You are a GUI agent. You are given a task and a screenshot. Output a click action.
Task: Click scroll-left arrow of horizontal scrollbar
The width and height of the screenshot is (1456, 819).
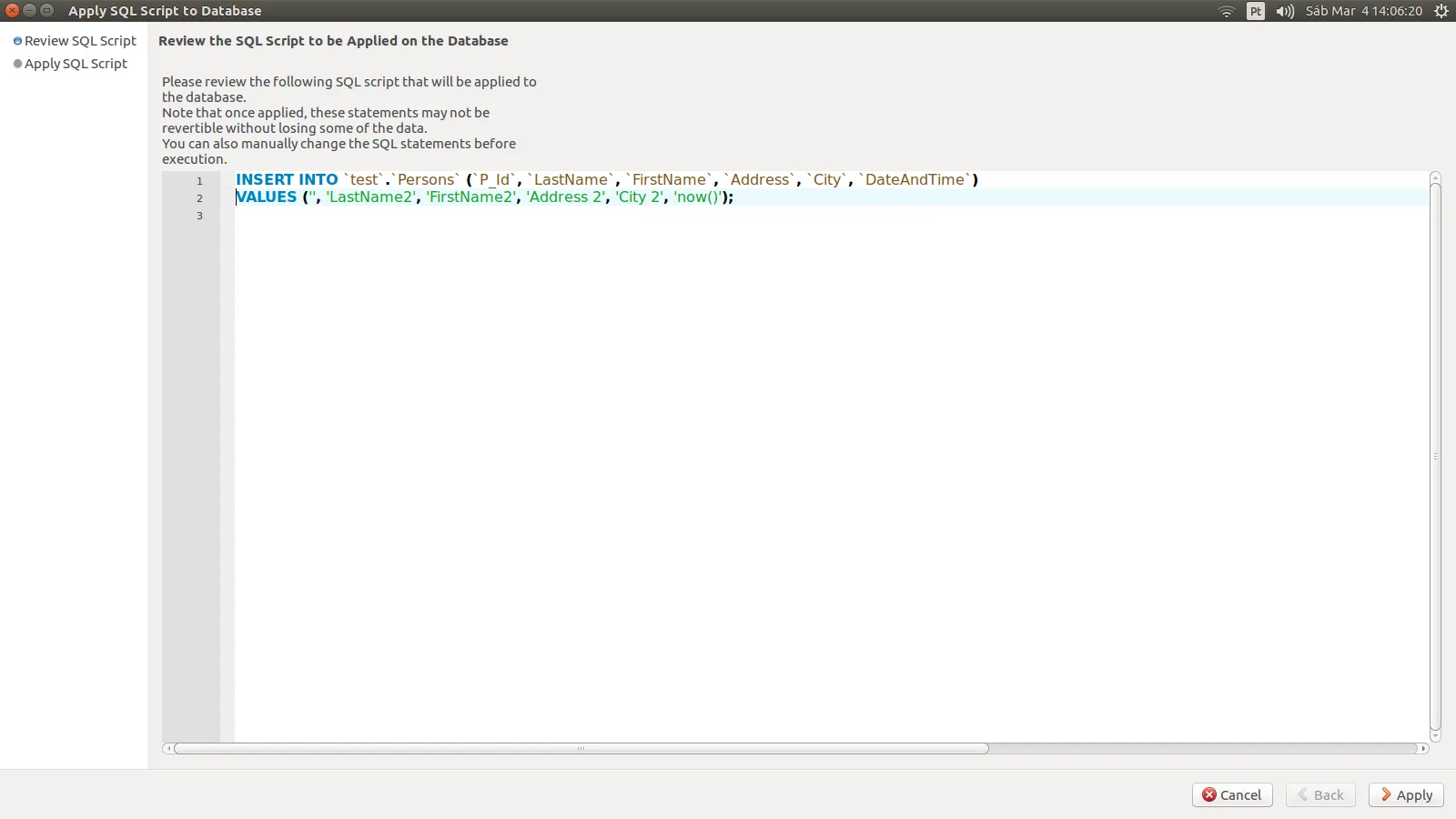(167, 749)
